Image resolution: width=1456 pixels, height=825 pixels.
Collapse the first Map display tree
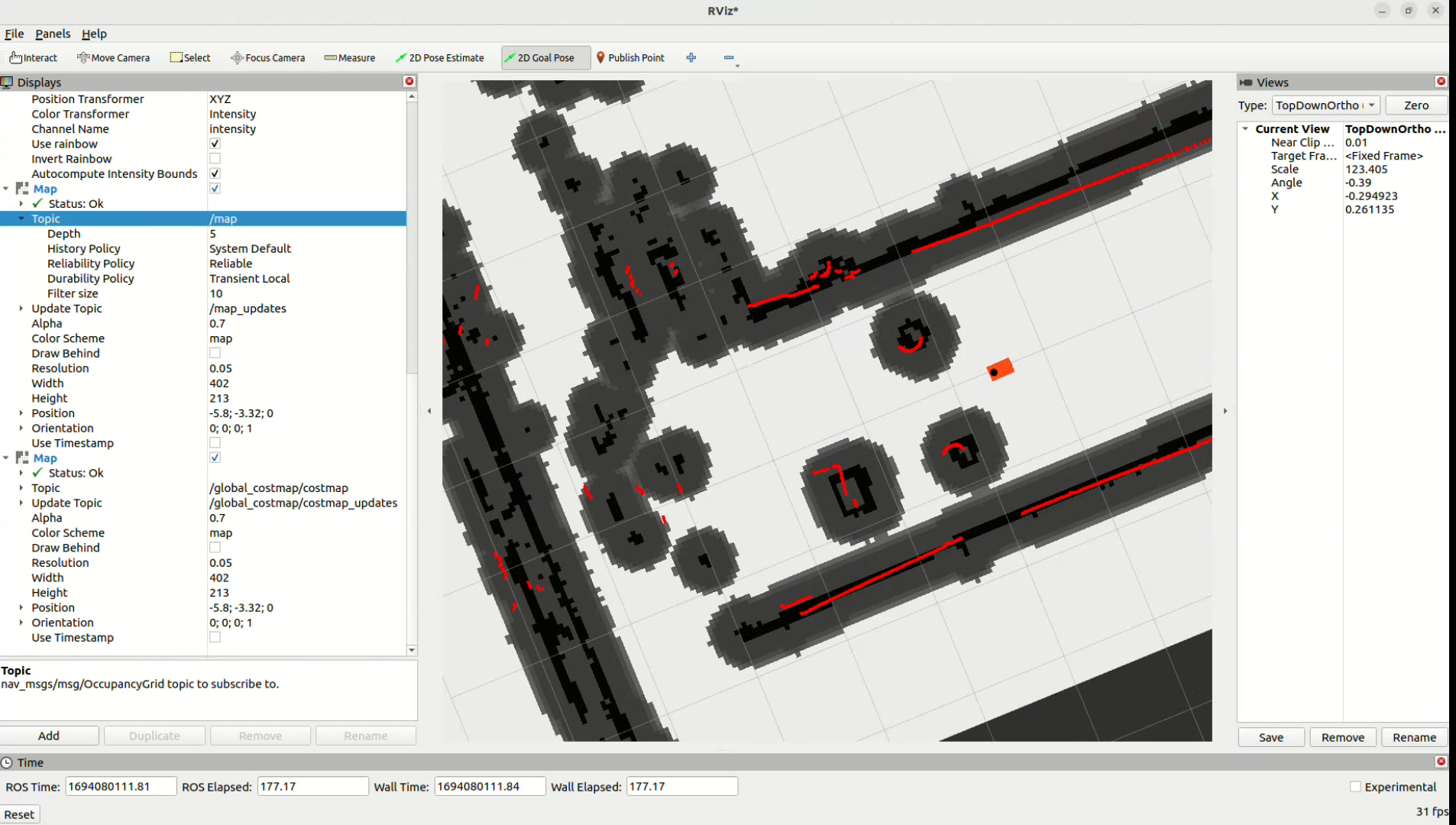[6, 189]
